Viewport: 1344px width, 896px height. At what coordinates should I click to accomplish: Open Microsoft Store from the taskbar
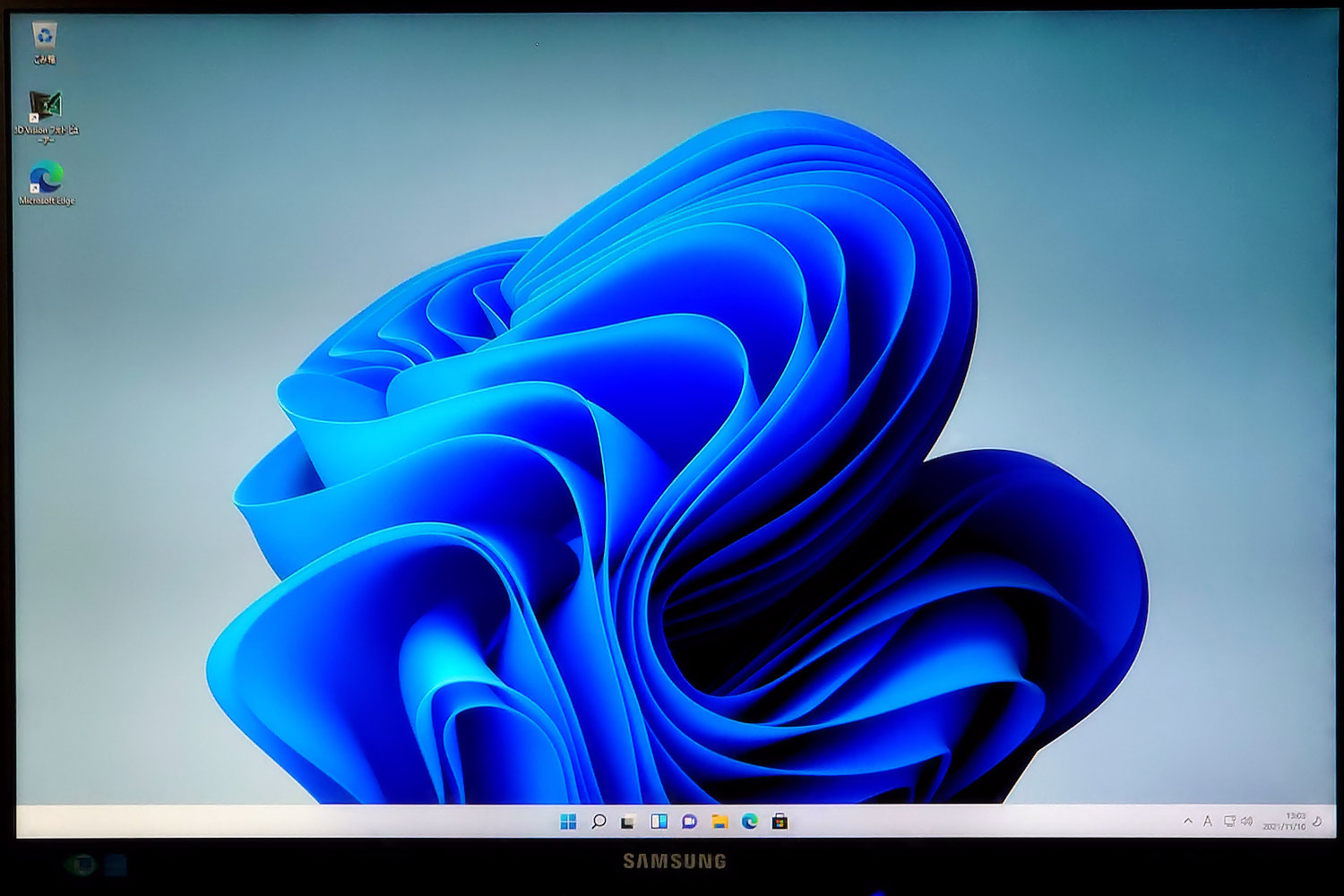pos(780,822)
